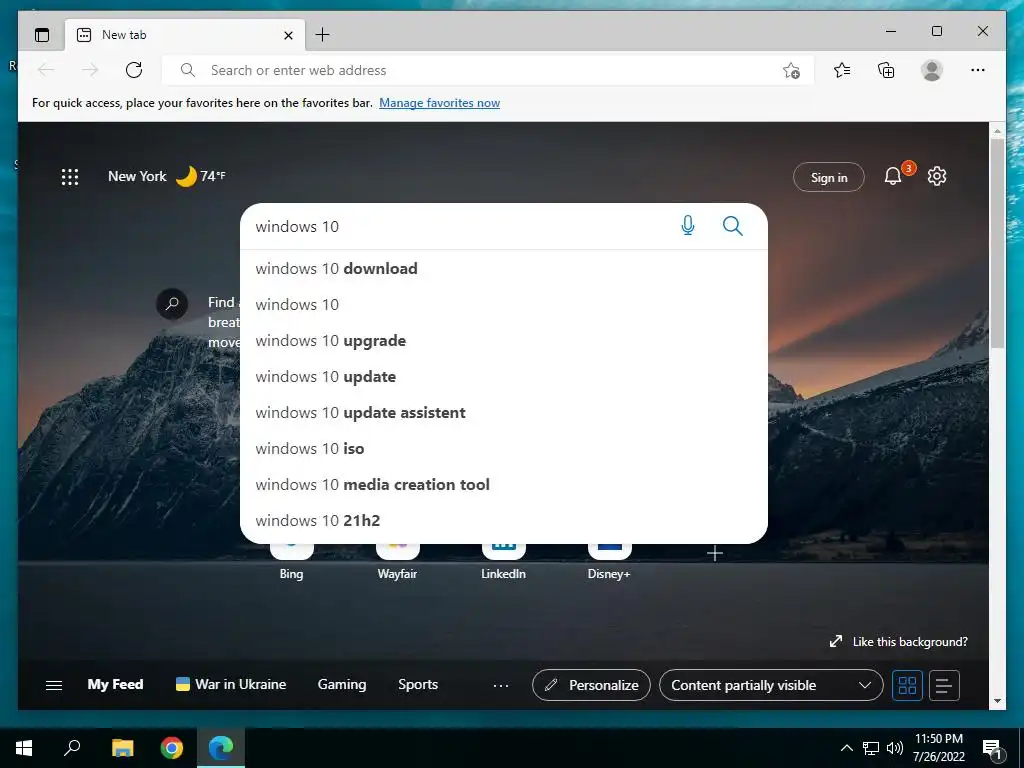Click the Personalize button
The image size is (1024, 768).
591,685
